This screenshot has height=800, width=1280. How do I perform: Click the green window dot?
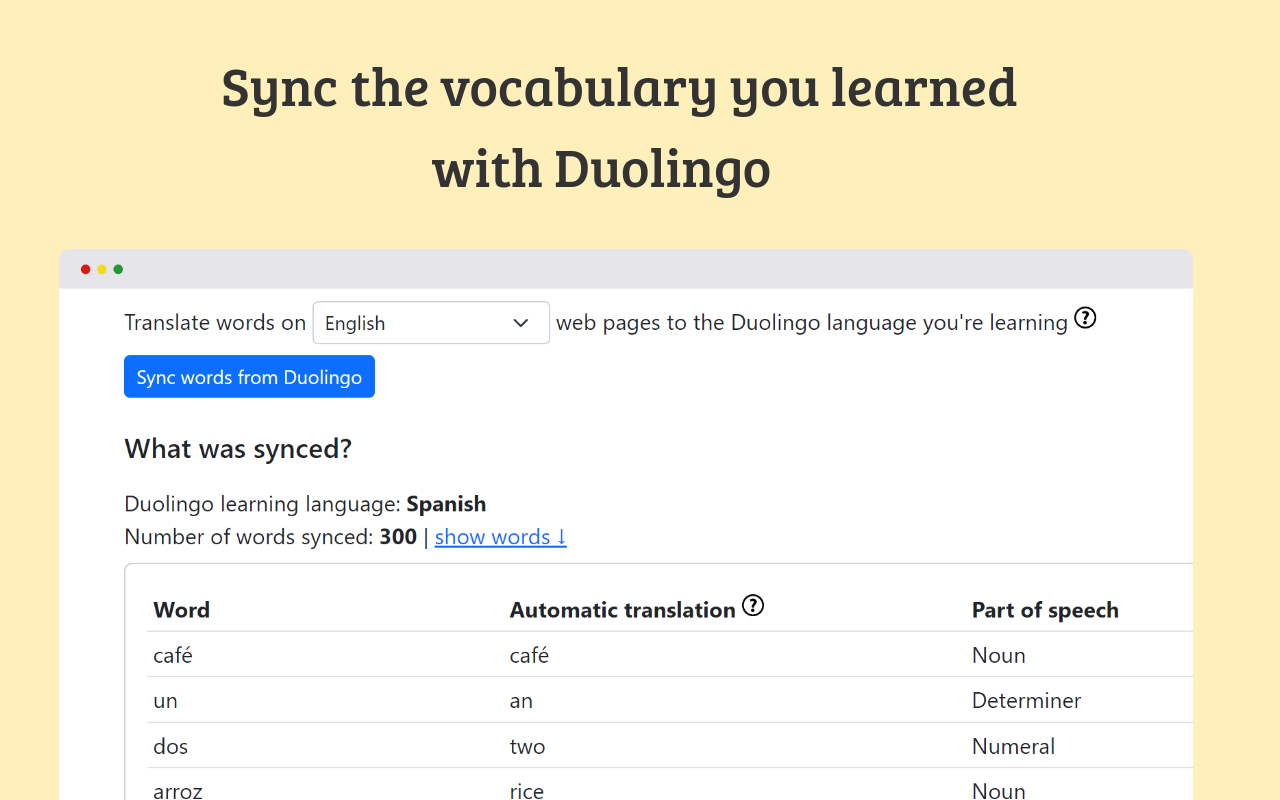(x=117, y=269)
